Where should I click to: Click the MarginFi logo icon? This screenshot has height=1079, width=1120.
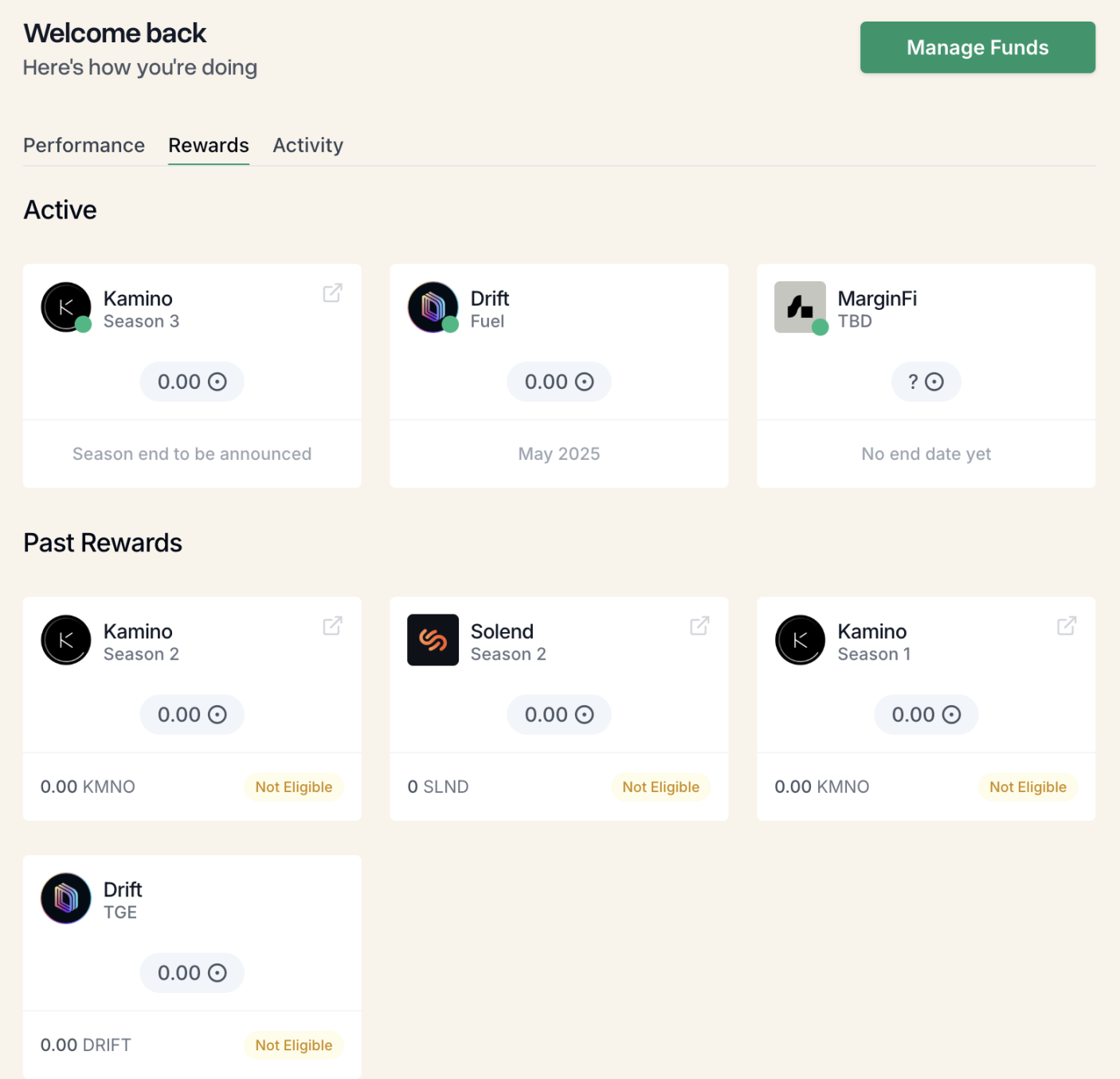coord(800,307)
